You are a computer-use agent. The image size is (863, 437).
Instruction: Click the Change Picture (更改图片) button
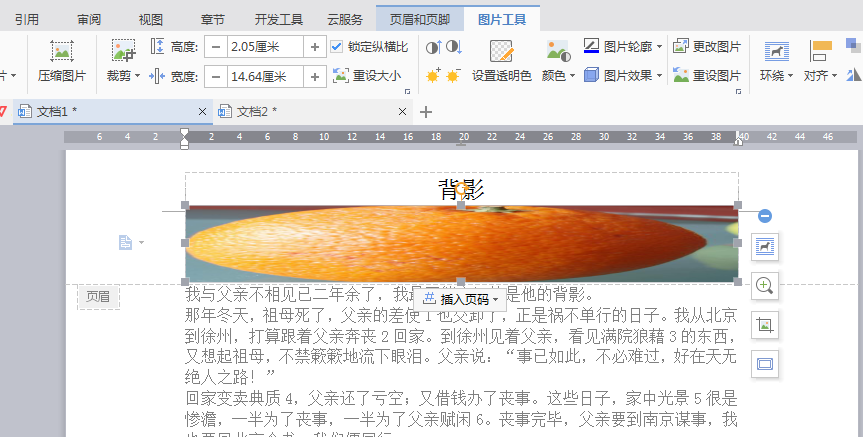707,47
